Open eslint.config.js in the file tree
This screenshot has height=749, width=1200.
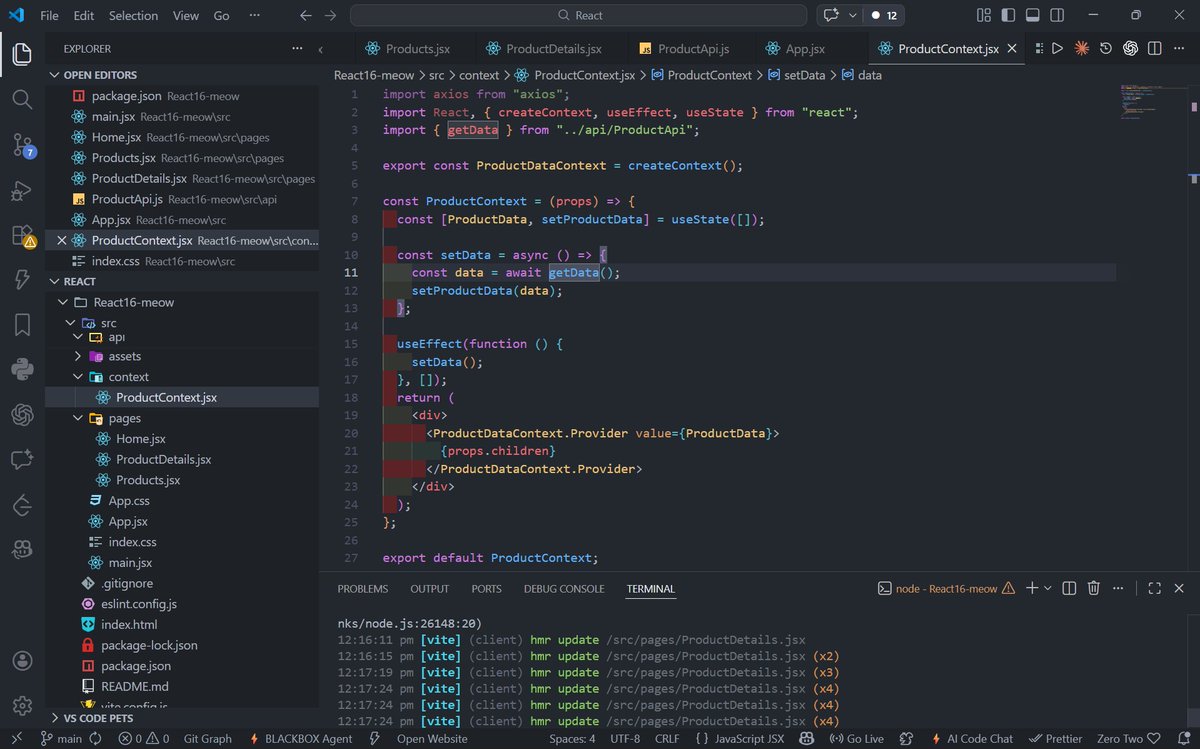tap(140, 604)
